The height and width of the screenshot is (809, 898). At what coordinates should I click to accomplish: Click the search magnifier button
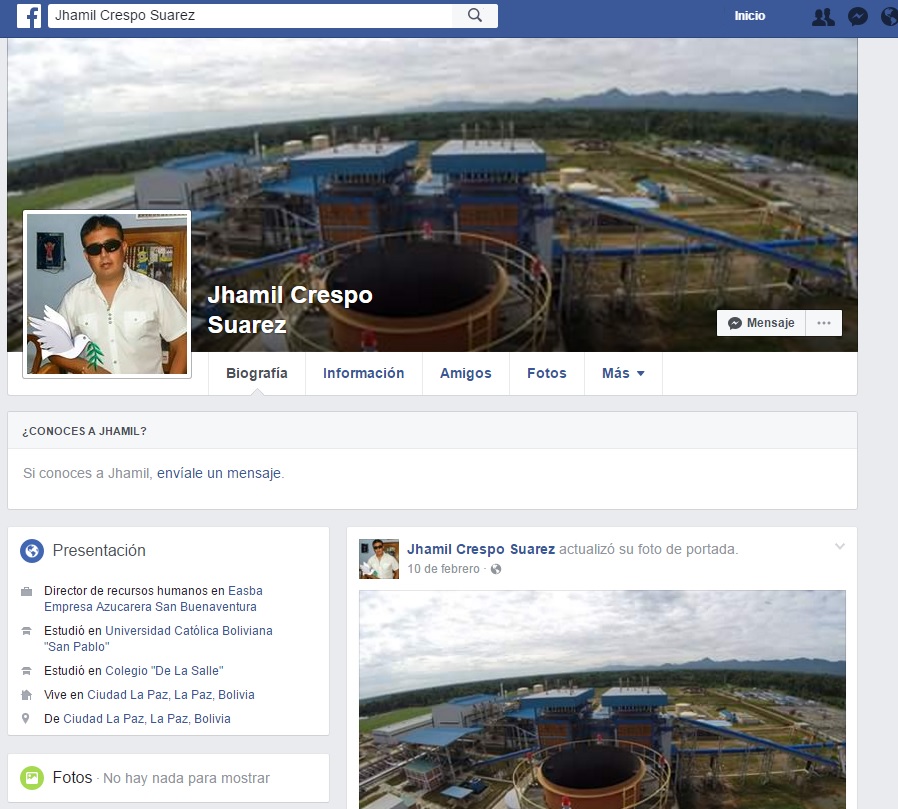click(x=475, y=15)
